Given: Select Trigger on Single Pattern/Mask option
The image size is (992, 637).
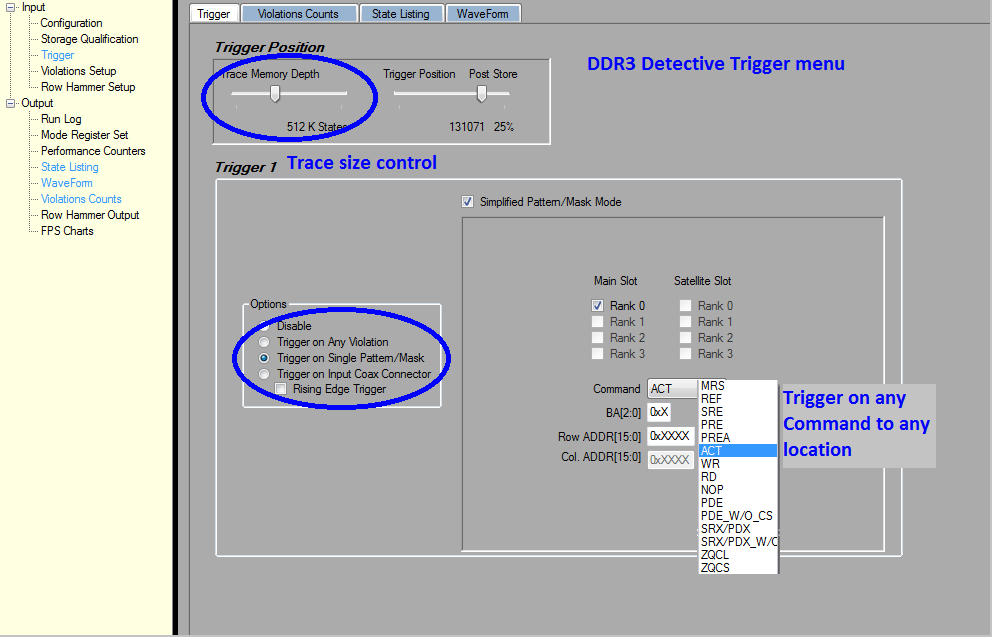Looking at the screenshot, I should [x=264, y=358].
